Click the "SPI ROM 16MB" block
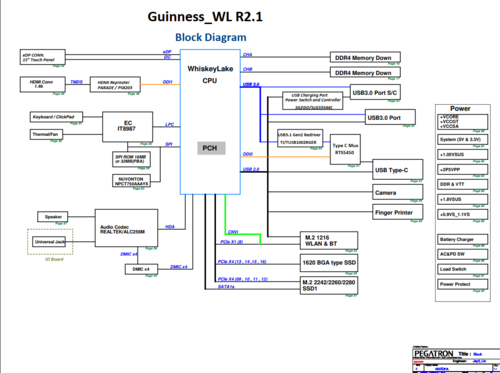500x373 pixels. tap(131, 159)
